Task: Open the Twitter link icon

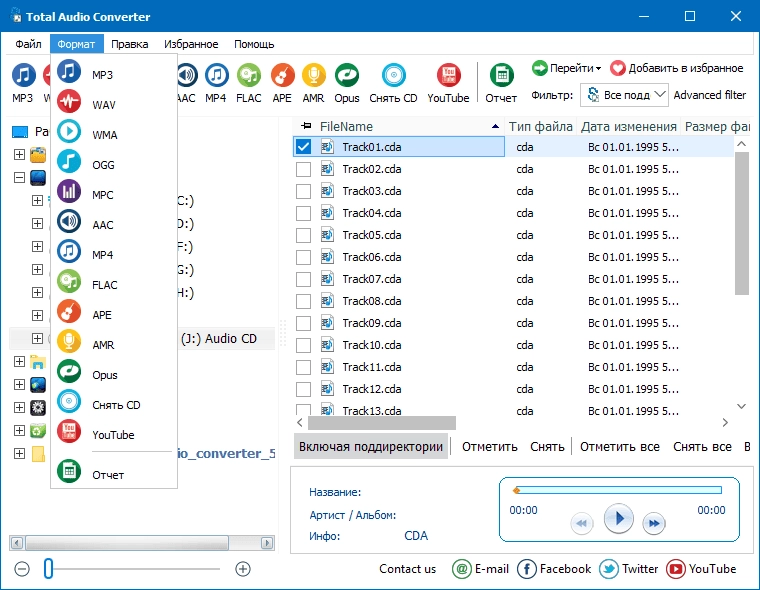Action: coord(609,569)
